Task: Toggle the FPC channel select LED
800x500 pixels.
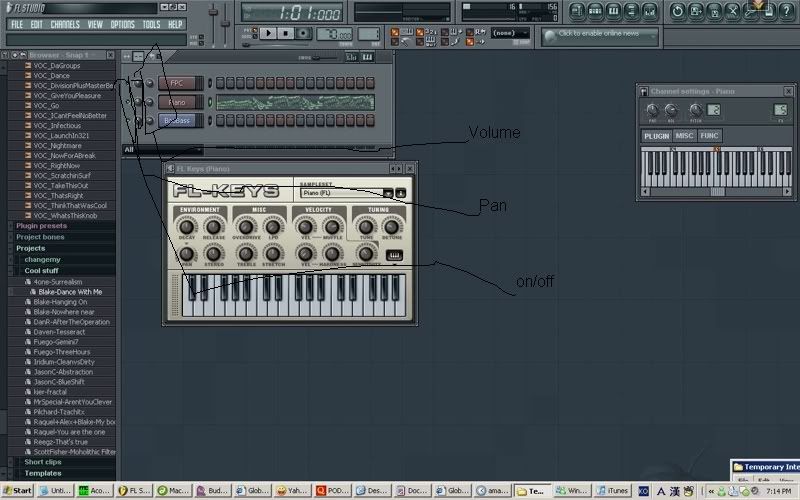Action: (x=210, y=83)
